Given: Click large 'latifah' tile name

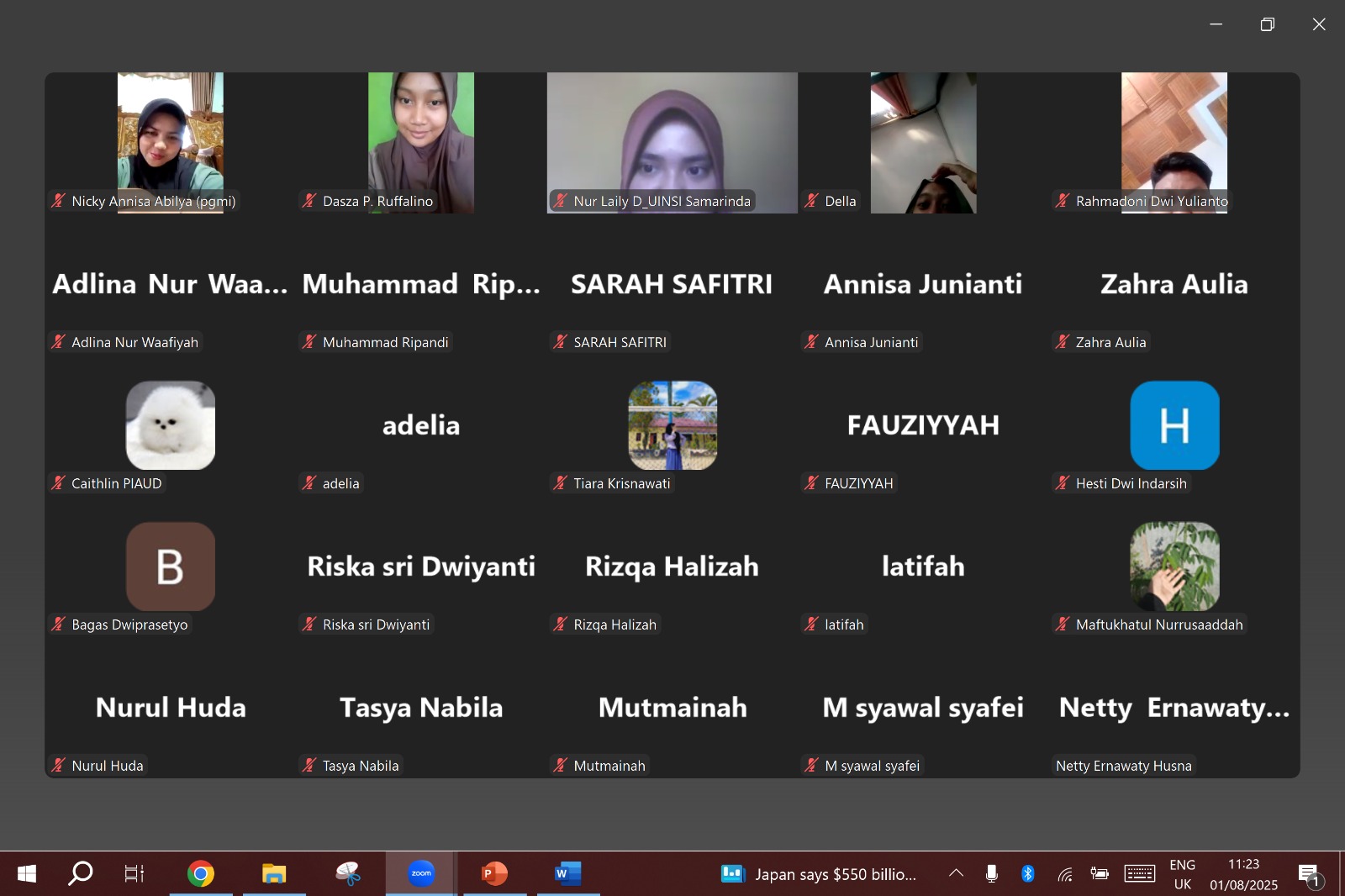Looking at the screenshot, I should click(x=923, y=567).
